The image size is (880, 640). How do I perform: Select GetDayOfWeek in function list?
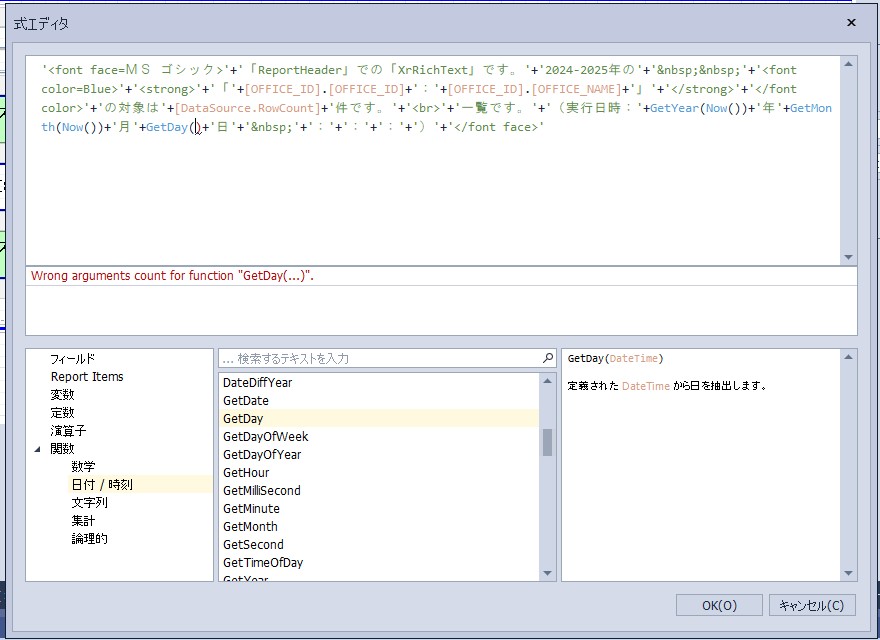tap(265, 437)
